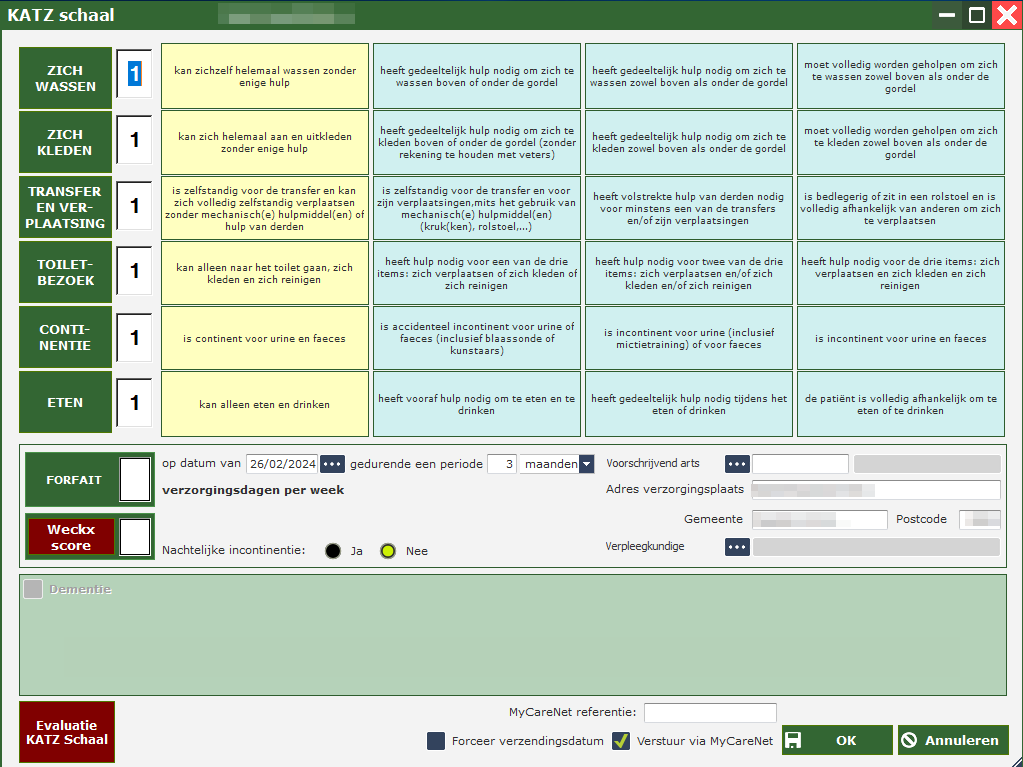Select Ja for Nachtelijke incontinentie
The height and width of the screenshot is (767, 1023).
tap(333, 551)
